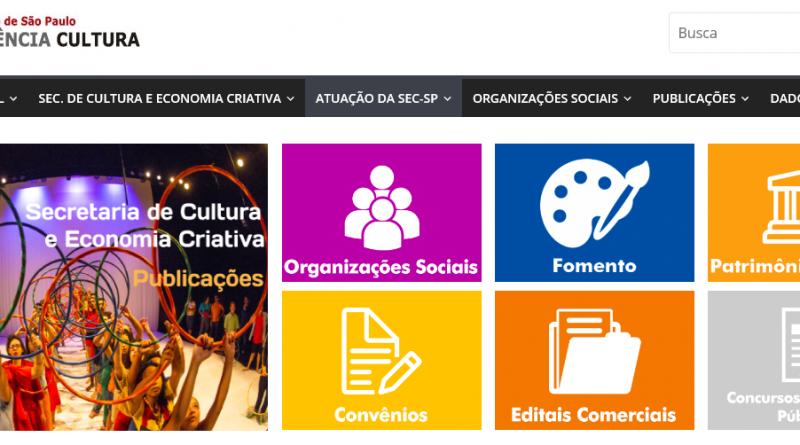The image size is (800, 445).
Task: Open the Secretaria de Cultura Publicações banner image
Action: [134, 287]
